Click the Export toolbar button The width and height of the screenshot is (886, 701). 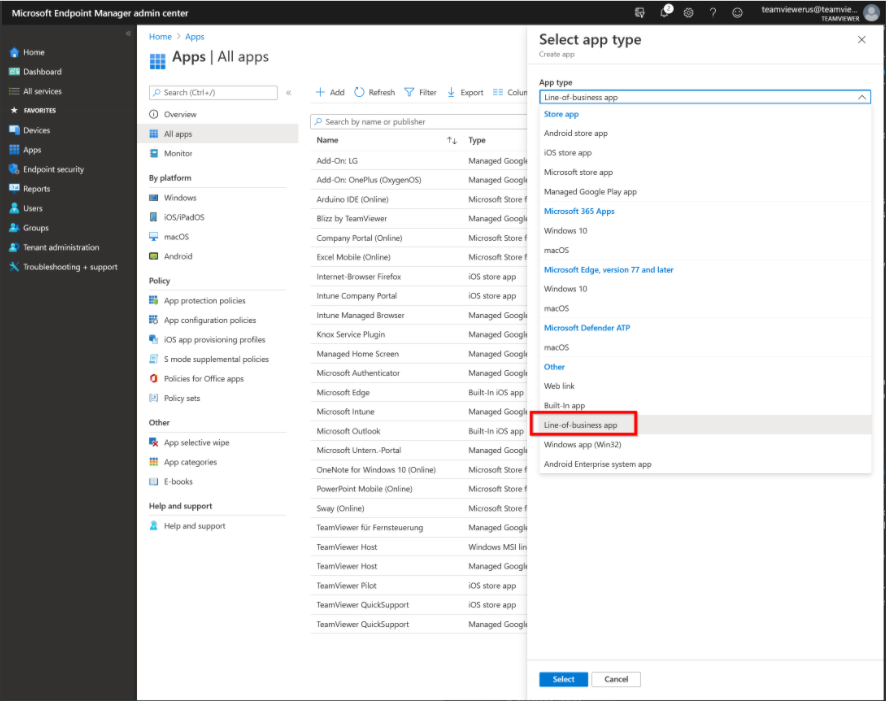pos(465,92)
